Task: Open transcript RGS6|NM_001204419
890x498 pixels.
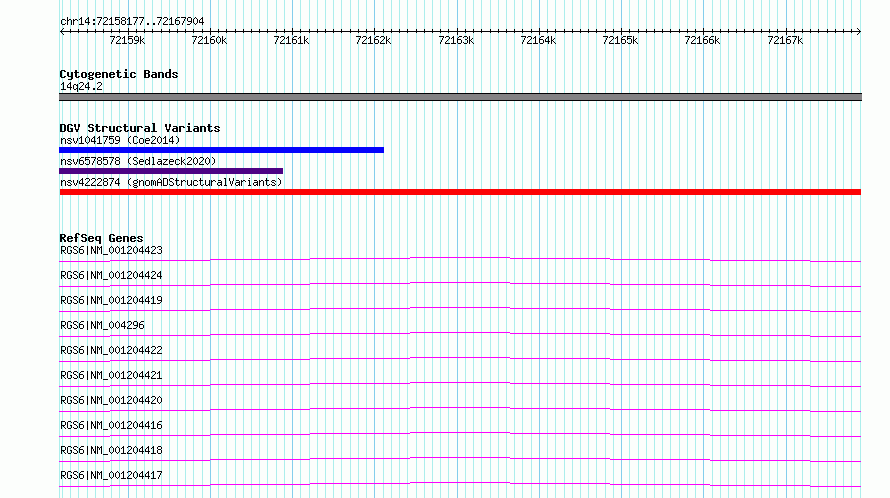Action: [x=111, y=300]
